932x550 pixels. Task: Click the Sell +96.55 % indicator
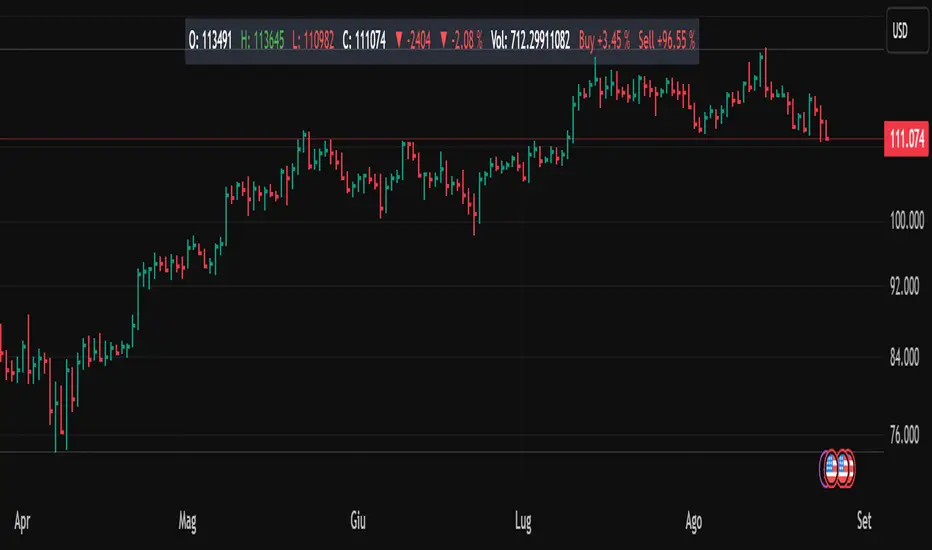click(667, 41)
